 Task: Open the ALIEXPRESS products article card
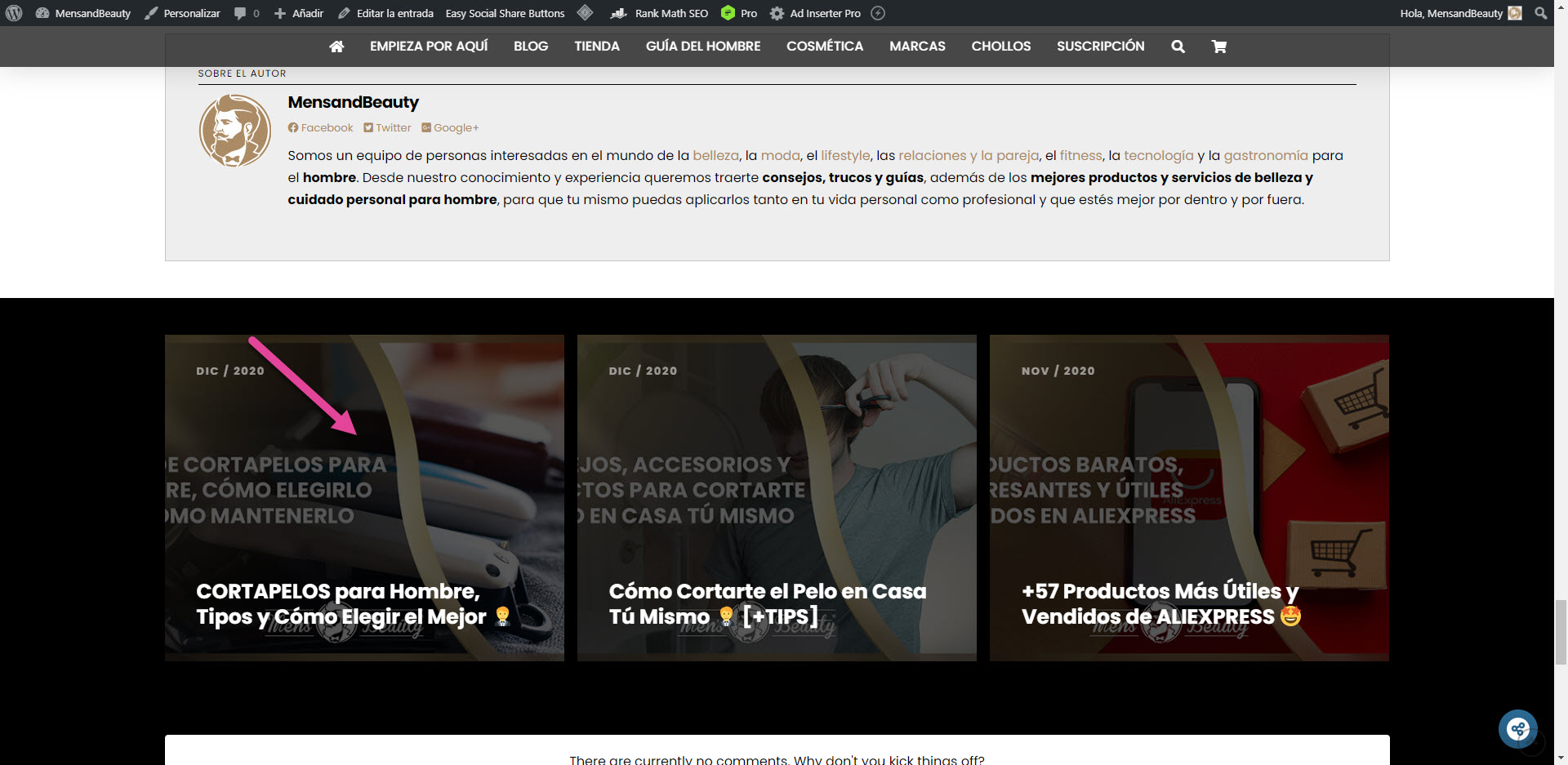click(1188, 497)
